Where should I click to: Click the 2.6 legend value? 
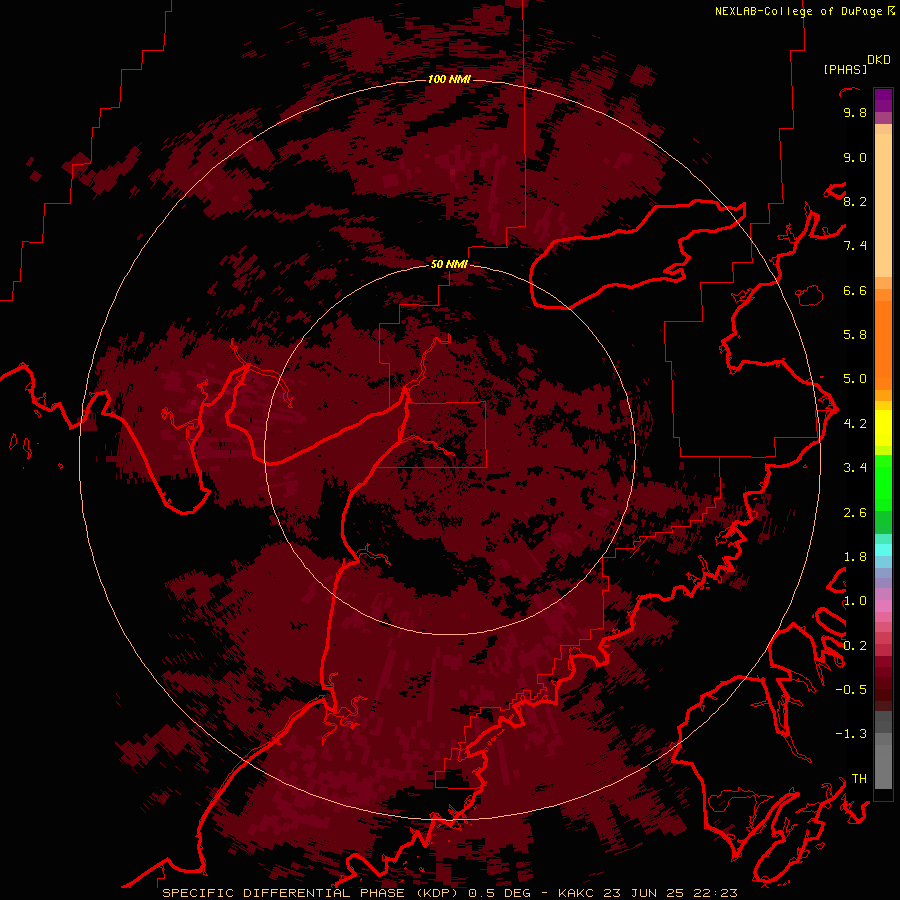coord(855,513)
